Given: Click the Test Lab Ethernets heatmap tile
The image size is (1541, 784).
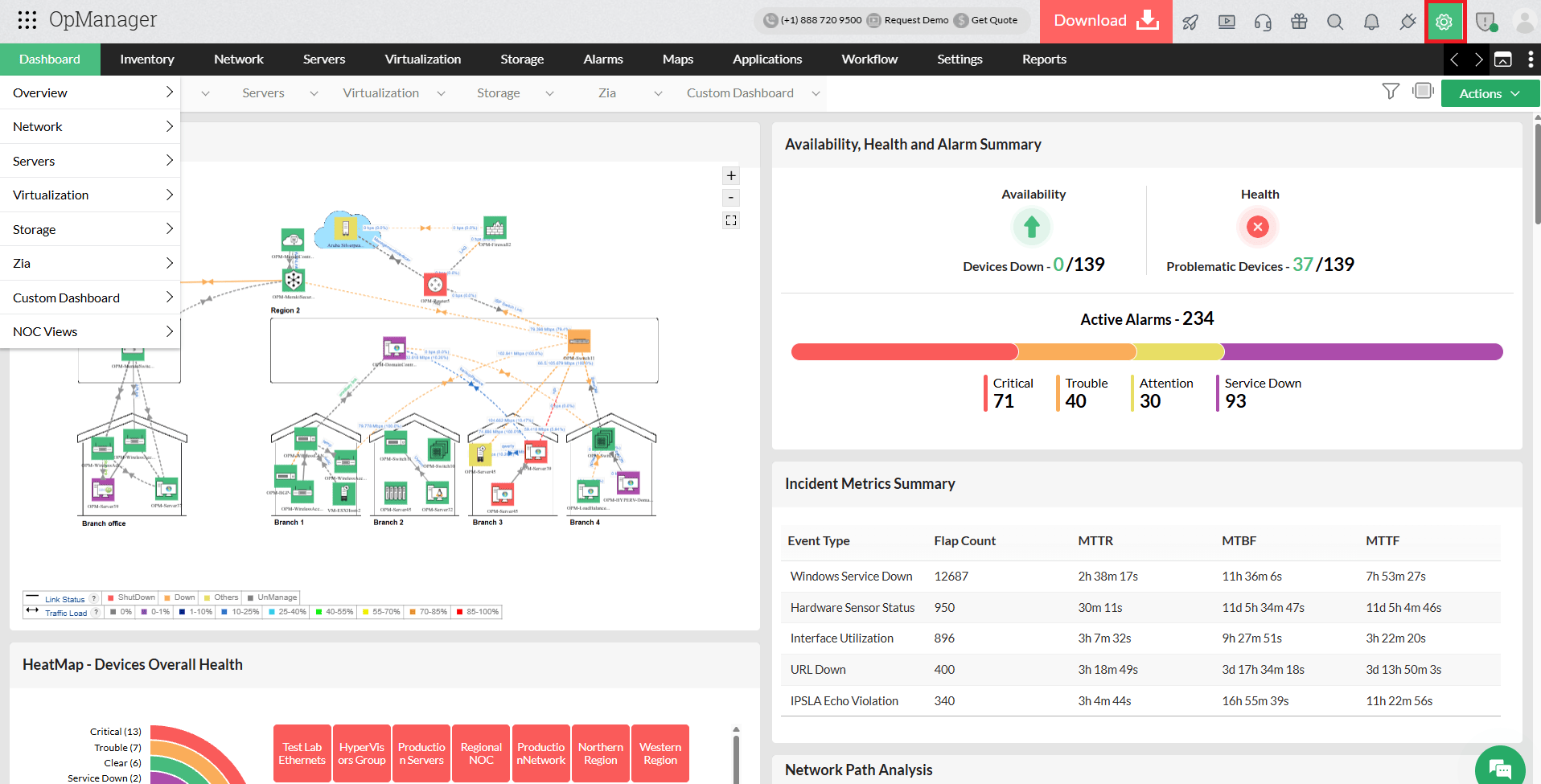Looking at the screenshot, I should click(x=302, y=753).
